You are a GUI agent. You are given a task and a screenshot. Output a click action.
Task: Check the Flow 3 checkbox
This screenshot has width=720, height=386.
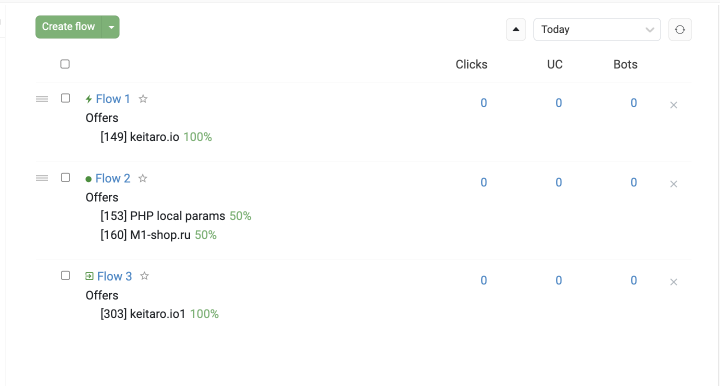[65, 275]
